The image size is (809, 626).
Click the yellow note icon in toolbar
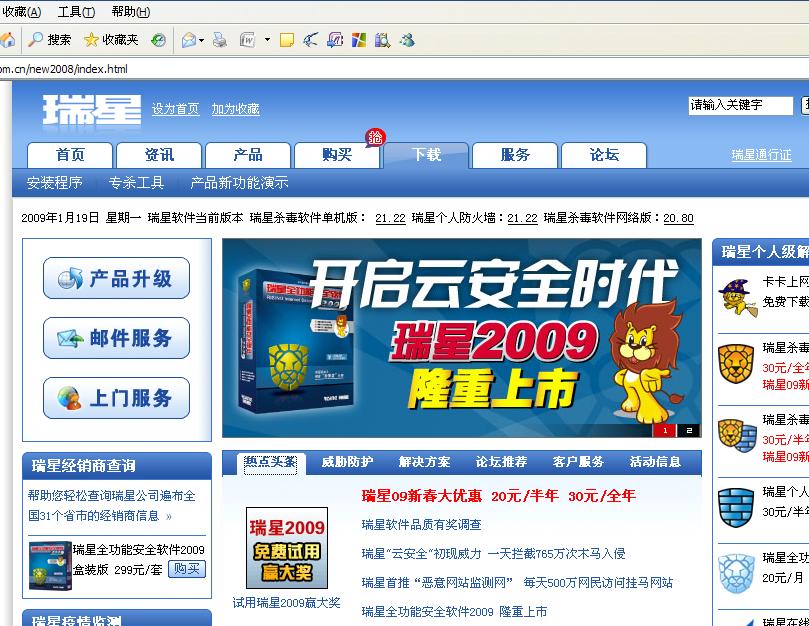tap(286, 40)
